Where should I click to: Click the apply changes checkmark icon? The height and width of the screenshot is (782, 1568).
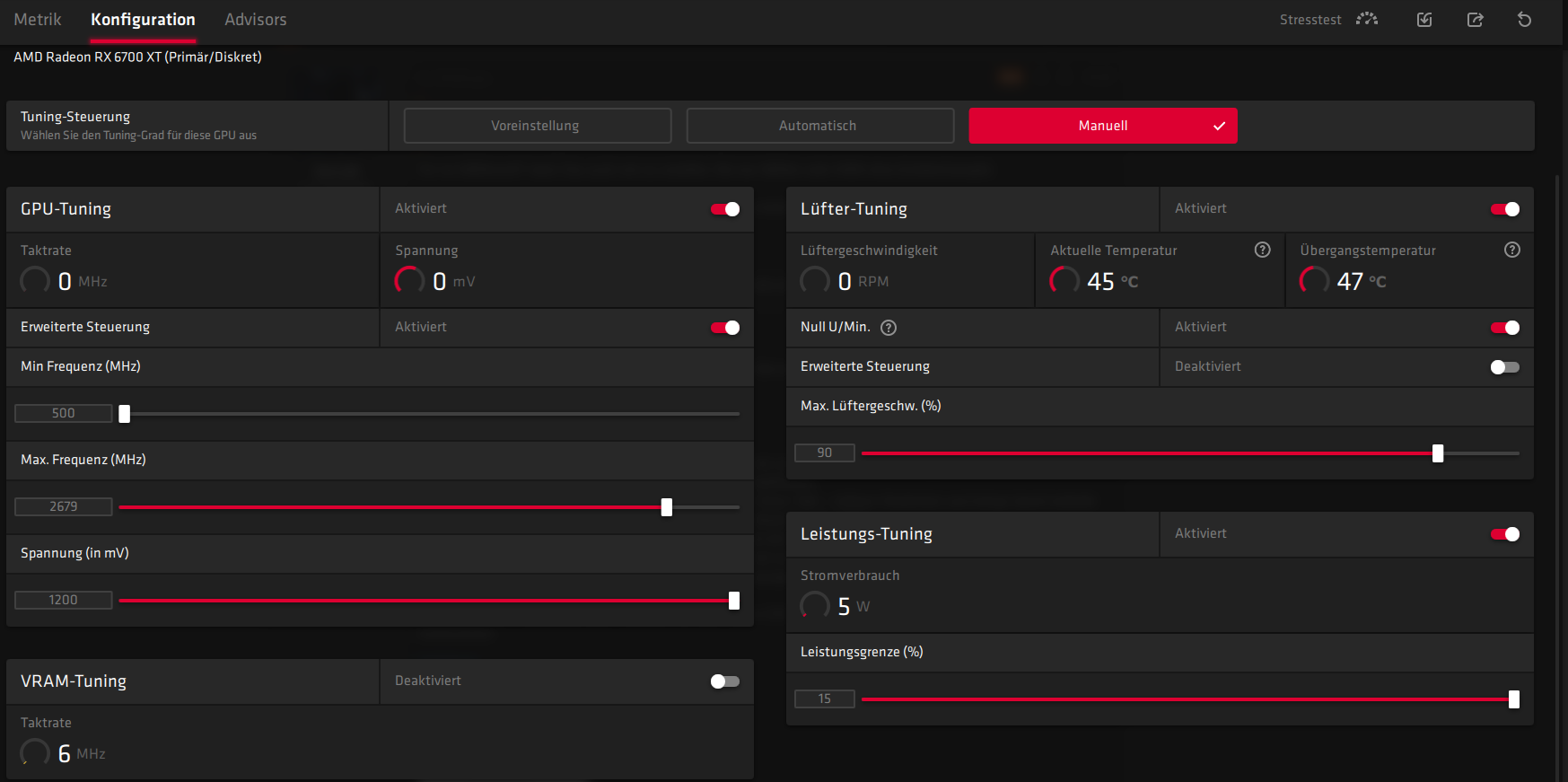[1424, 20]
